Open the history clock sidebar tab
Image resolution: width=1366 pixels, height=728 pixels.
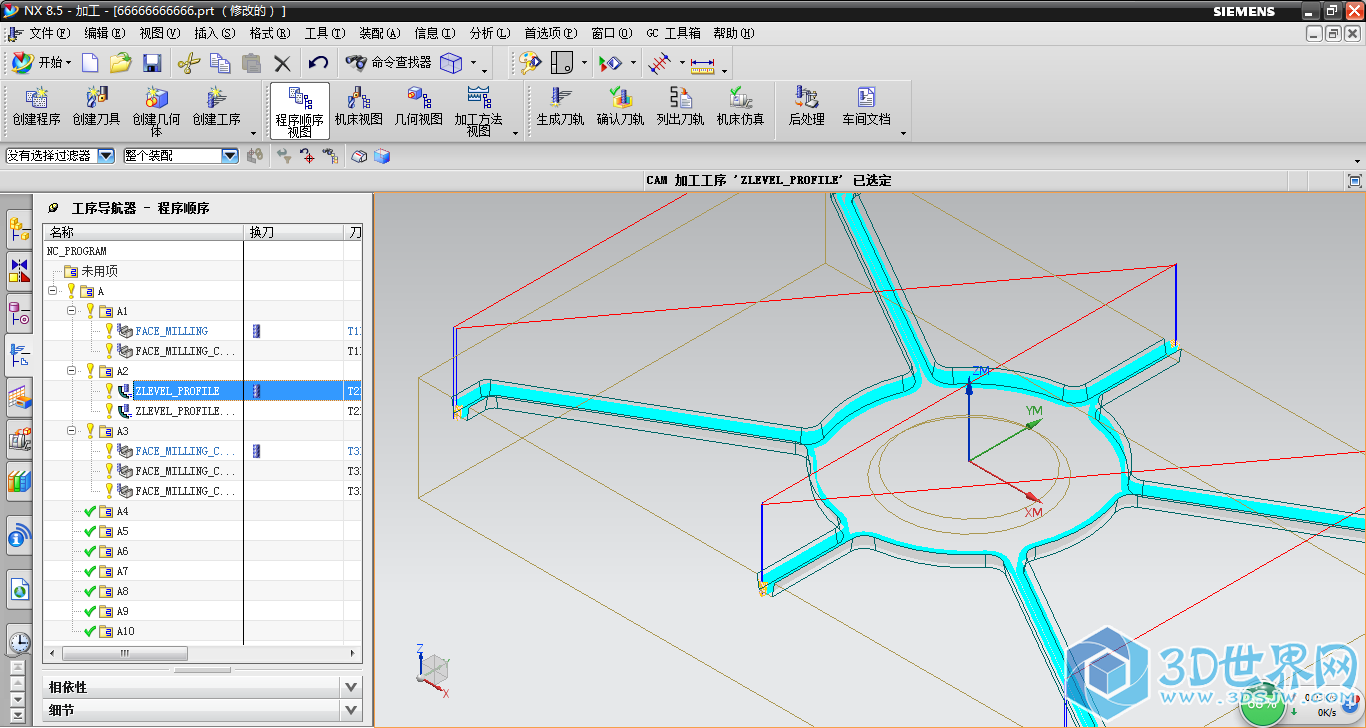pos(19,641)
